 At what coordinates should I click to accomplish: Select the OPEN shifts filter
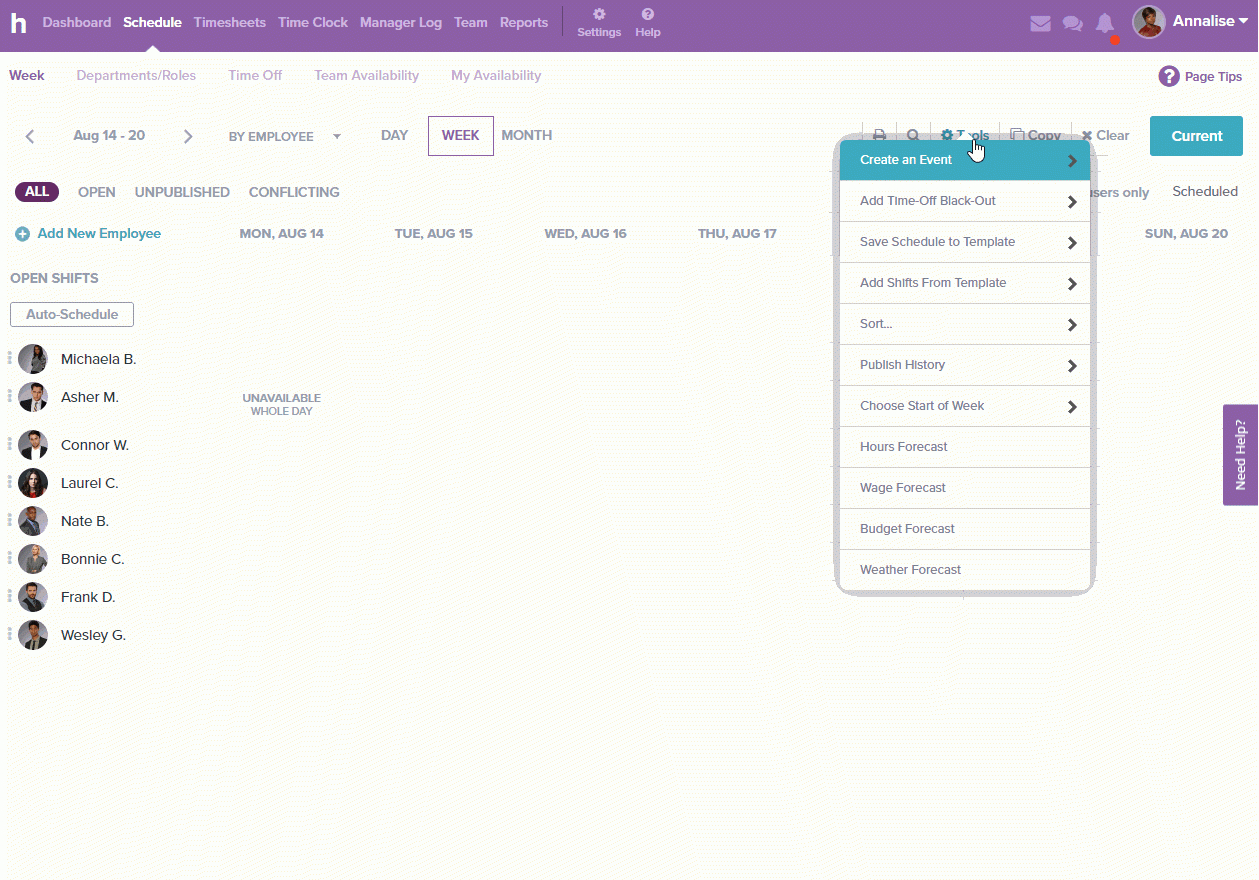[x=97, y=192]
